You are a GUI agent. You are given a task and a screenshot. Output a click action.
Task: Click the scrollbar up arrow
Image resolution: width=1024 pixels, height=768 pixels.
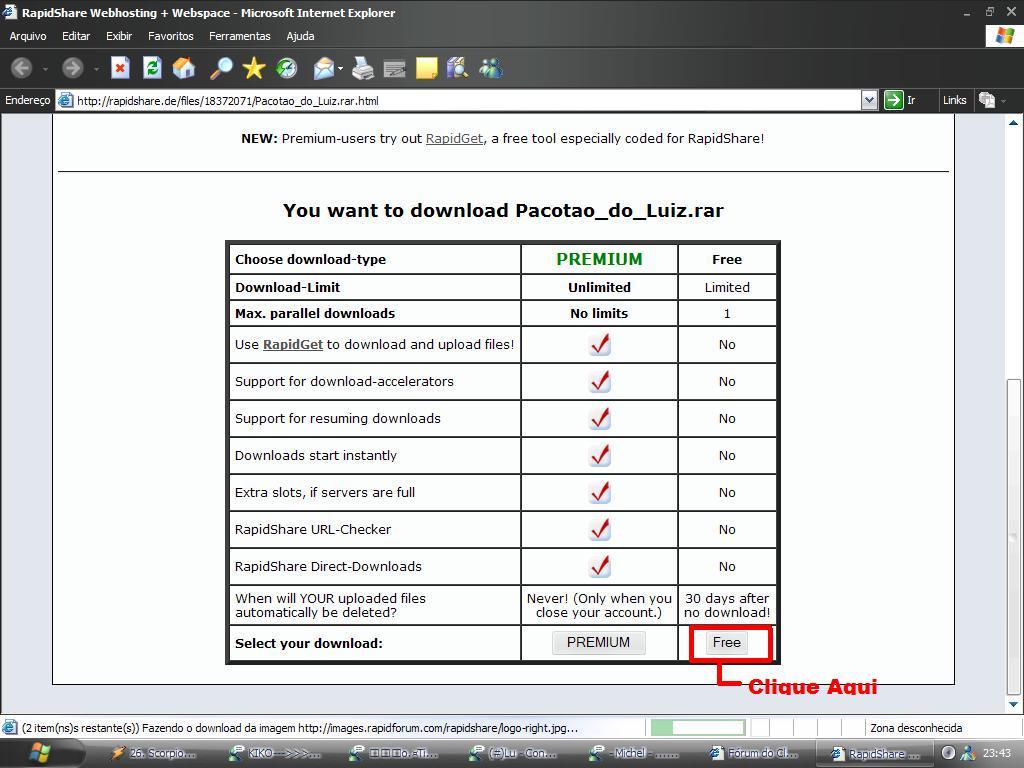click(1014, 121)
